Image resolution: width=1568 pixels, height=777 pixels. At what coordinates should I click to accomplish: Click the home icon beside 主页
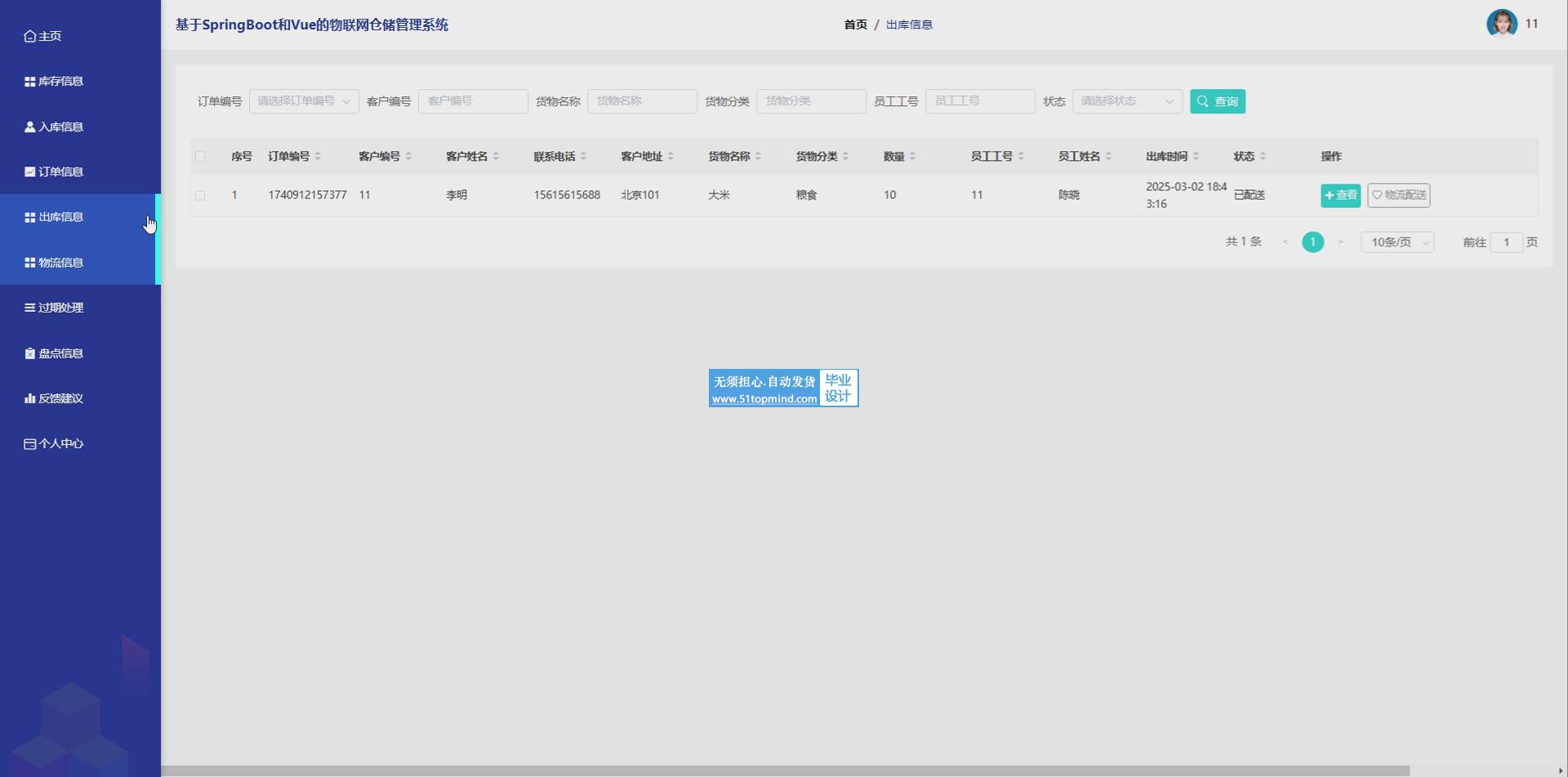pos(29,36)
